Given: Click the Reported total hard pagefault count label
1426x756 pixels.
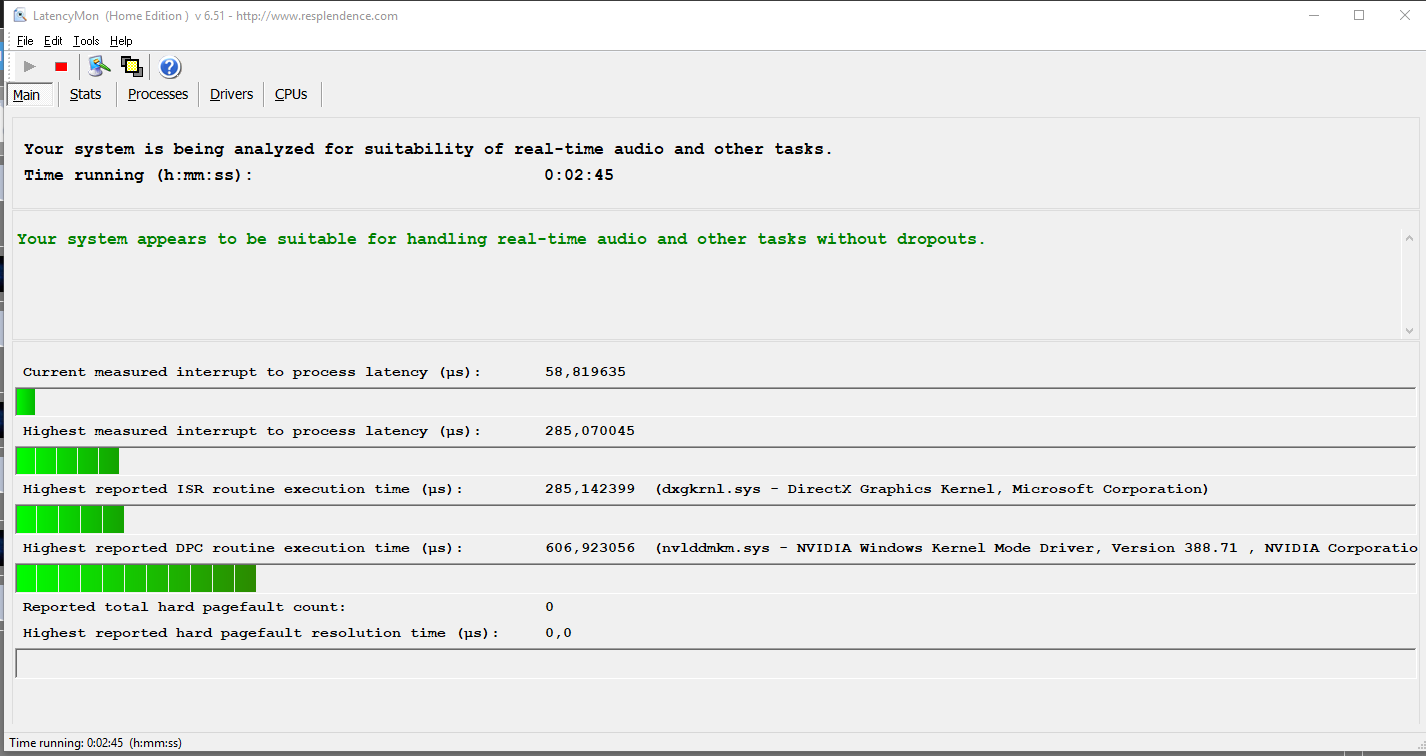Looking at the screenshot, I should pos(184,607).
